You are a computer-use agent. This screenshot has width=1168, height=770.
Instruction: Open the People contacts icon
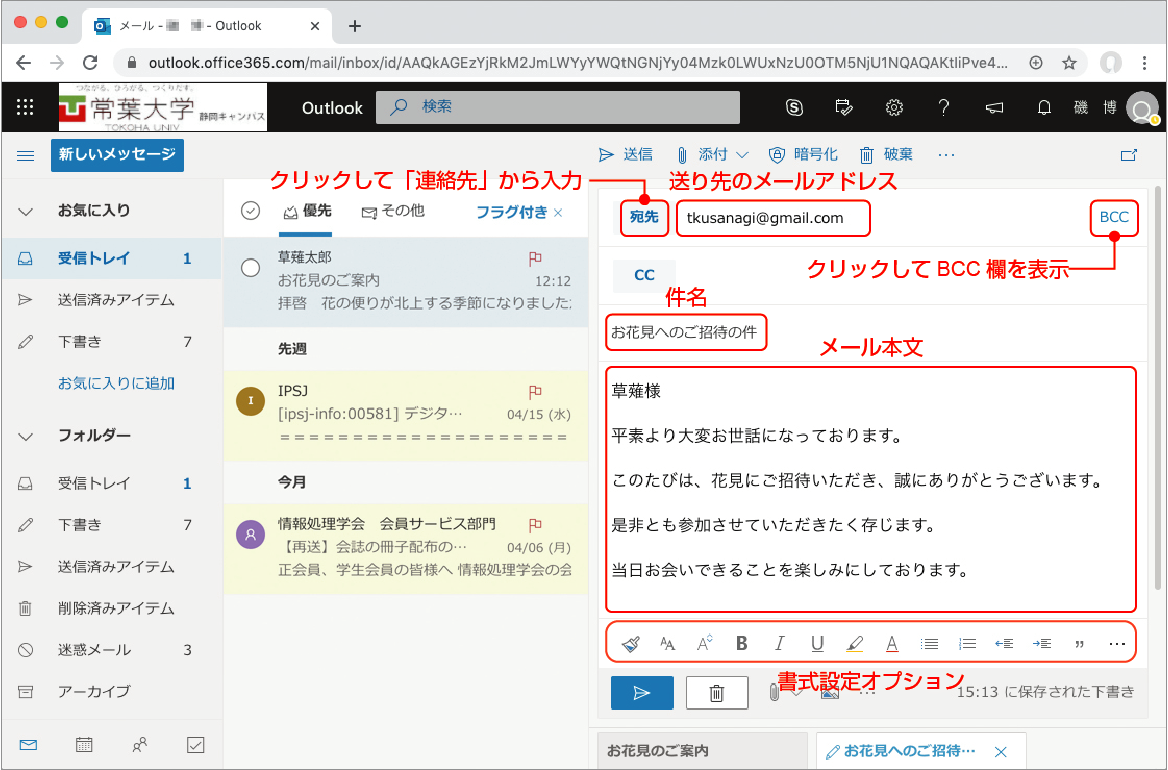140,745
